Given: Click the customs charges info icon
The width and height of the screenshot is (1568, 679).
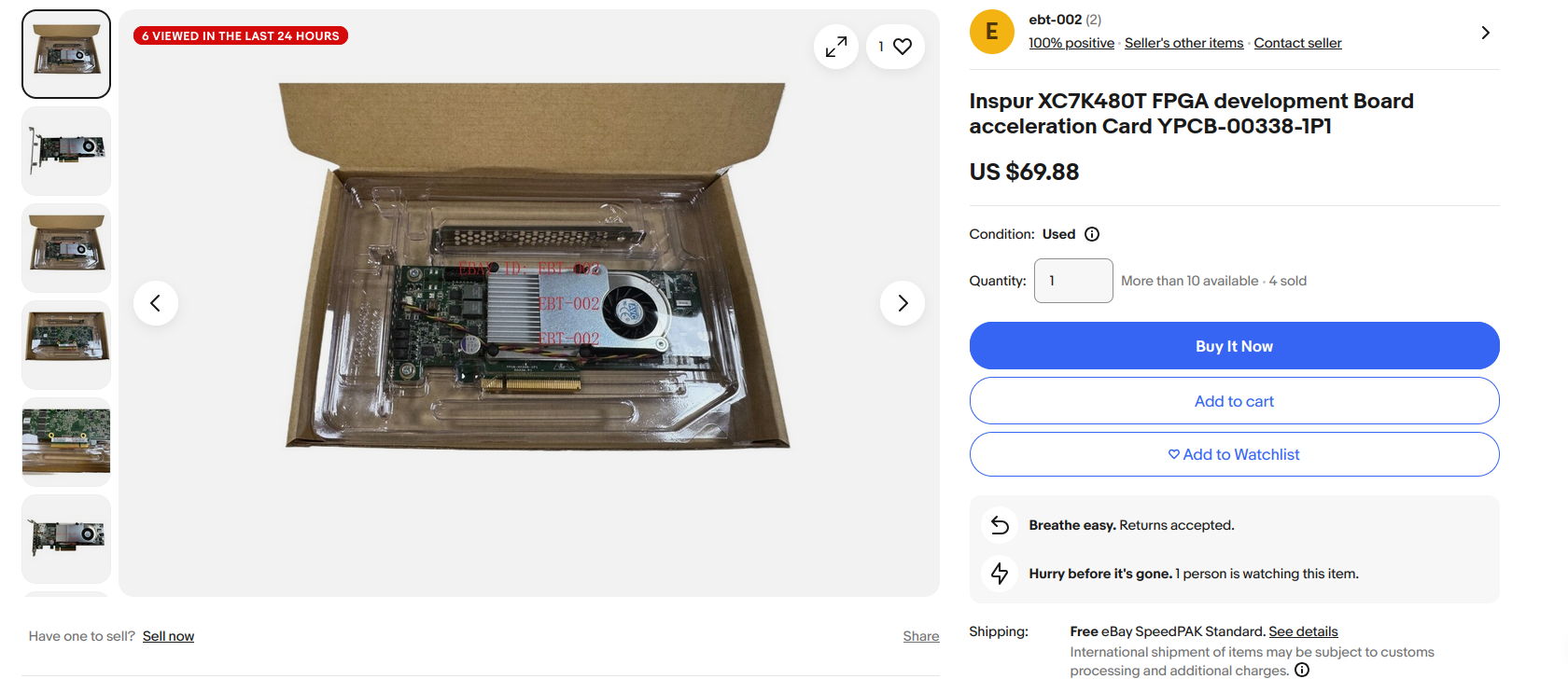Looking at the screenshot, I should pos(1301,670).
